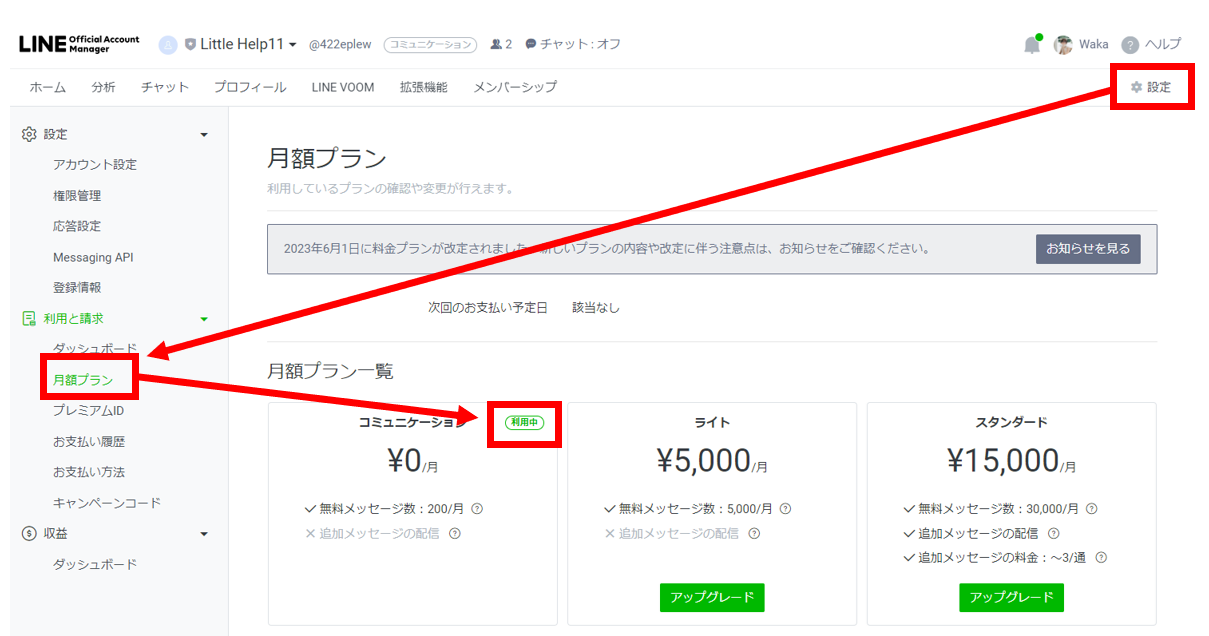The image size is (1209, 636).
Task: Click the notification bell icon
Action: tap(1031, 45)
